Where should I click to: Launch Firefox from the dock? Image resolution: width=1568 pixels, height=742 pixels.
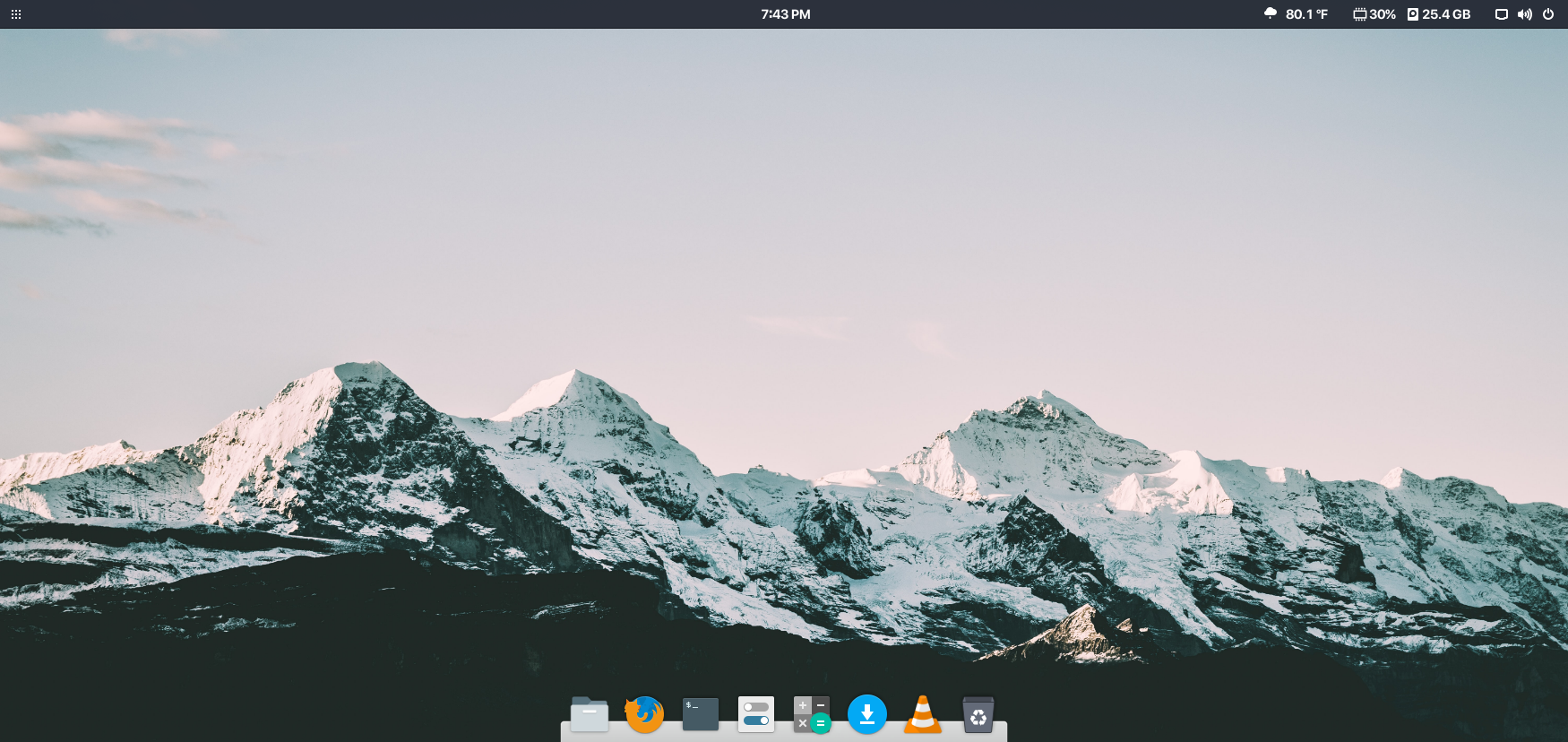click(644, 714)
